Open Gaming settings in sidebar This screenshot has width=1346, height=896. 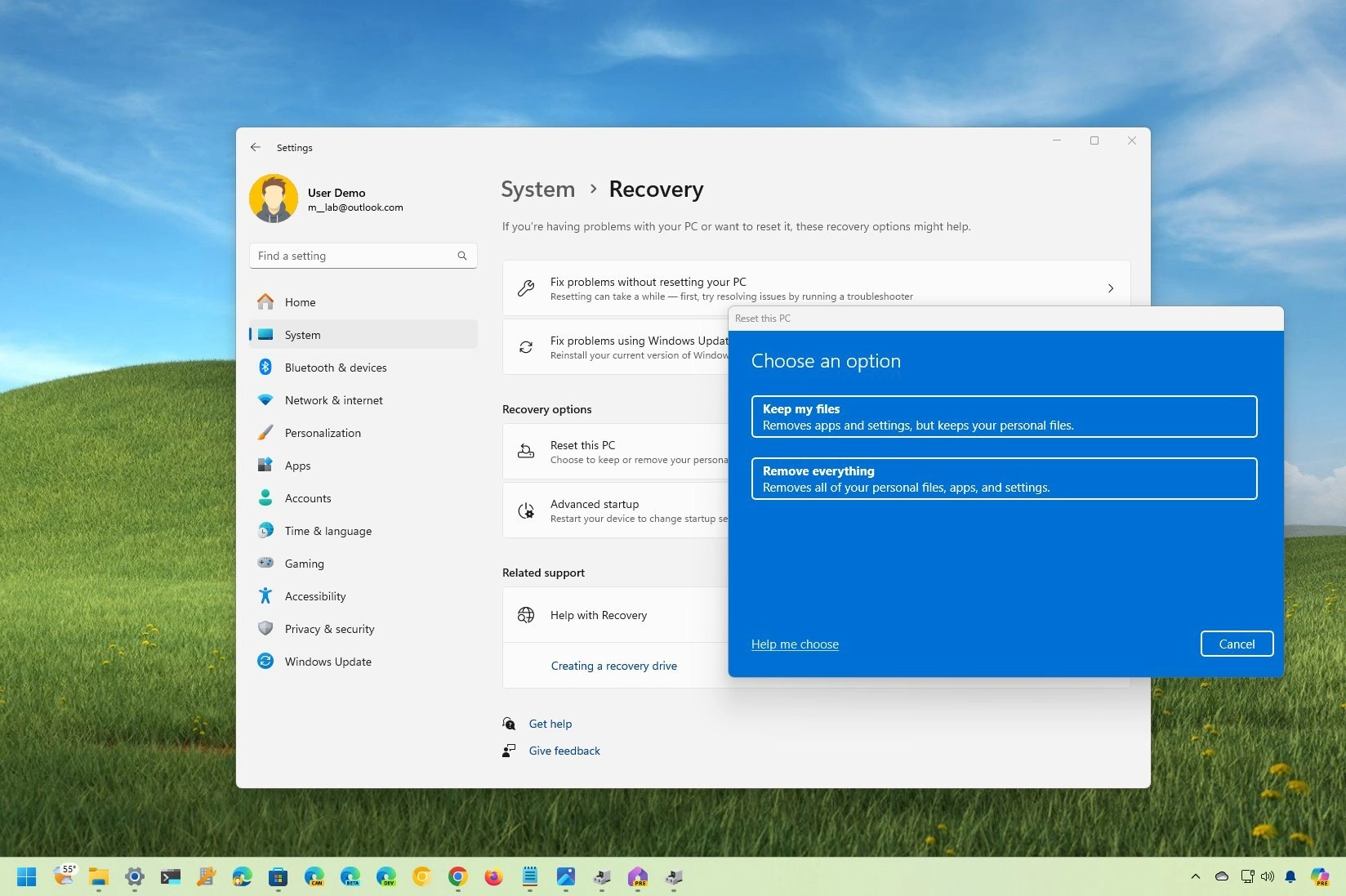[x=304, y=564]
